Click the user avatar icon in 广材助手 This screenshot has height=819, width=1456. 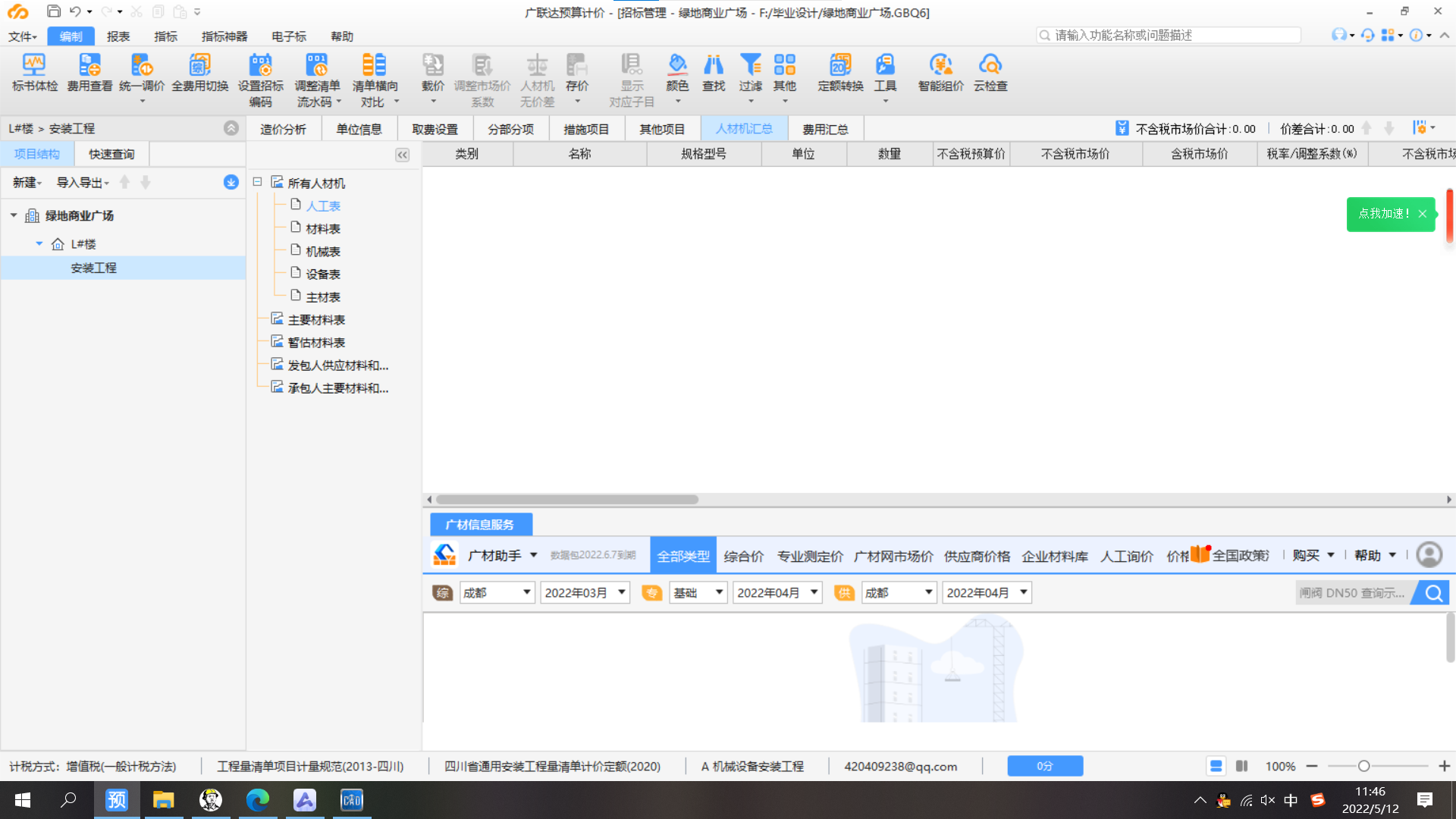pyautogui.click(x=1429, y=554)
